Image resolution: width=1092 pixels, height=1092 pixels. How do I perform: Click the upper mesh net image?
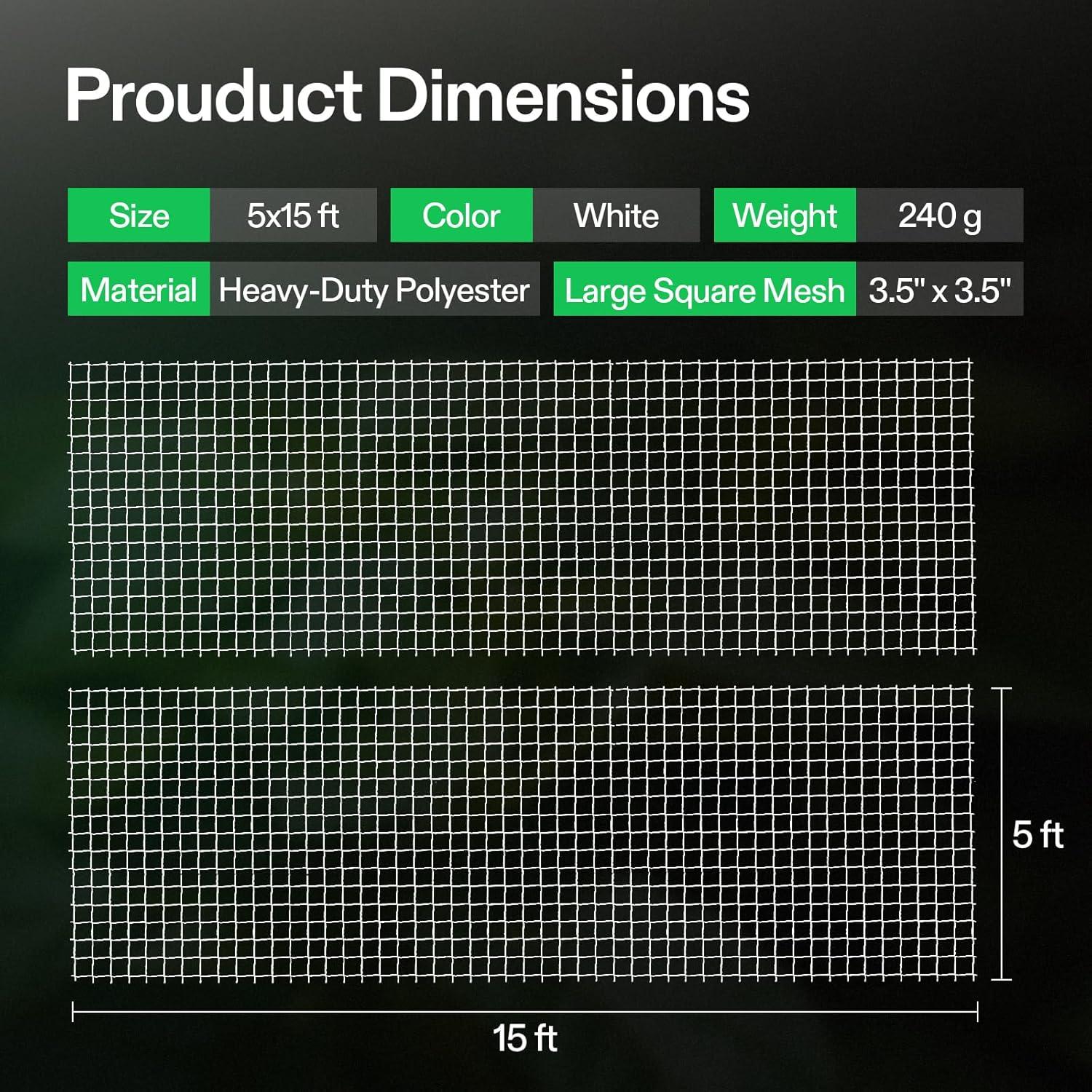tap(522, 507)
